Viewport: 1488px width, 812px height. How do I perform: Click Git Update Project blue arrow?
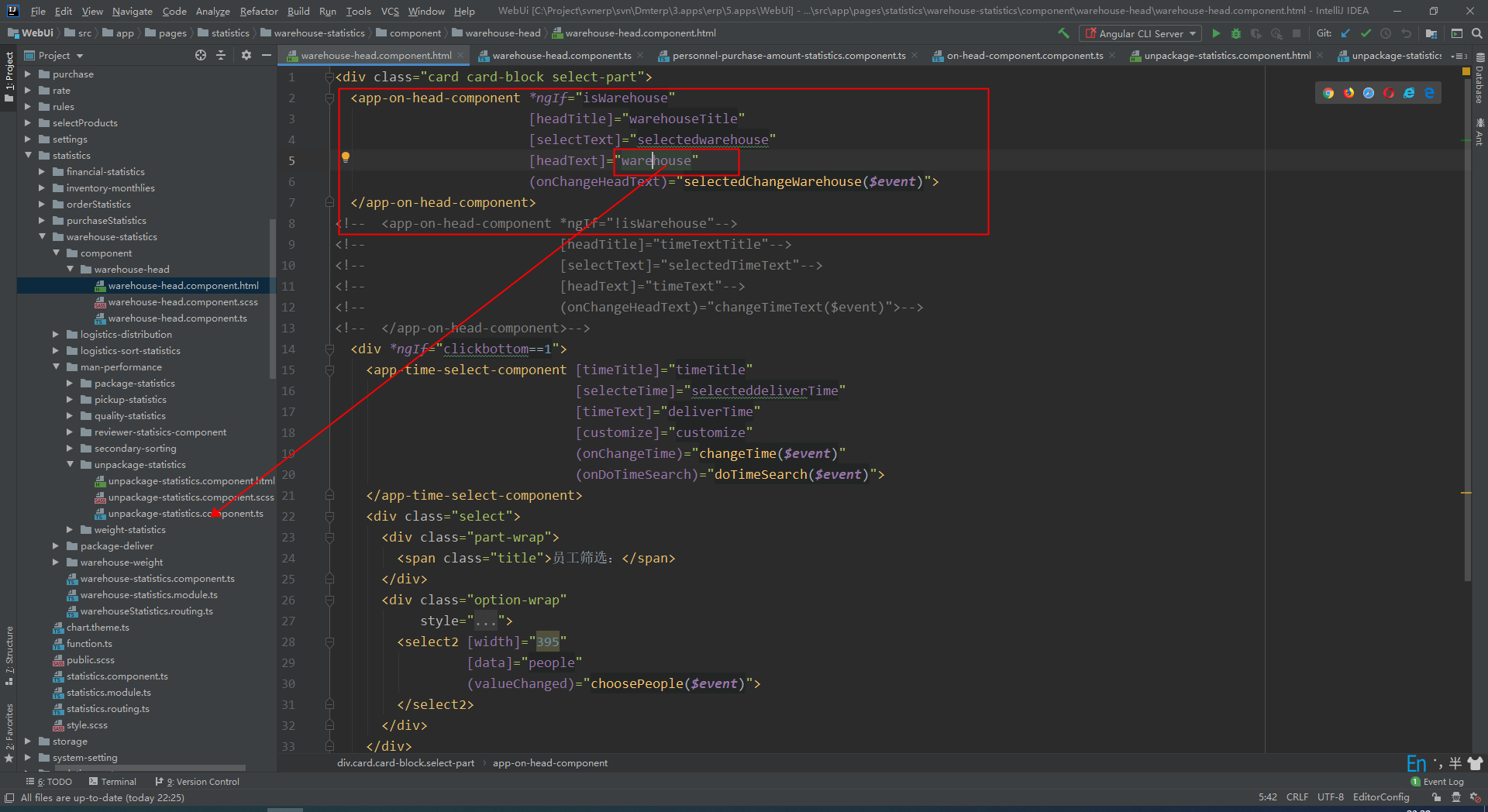point(1345,33)
